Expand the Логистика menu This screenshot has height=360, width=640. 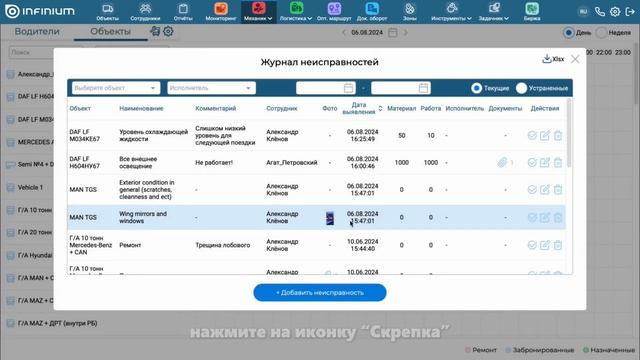296,12
